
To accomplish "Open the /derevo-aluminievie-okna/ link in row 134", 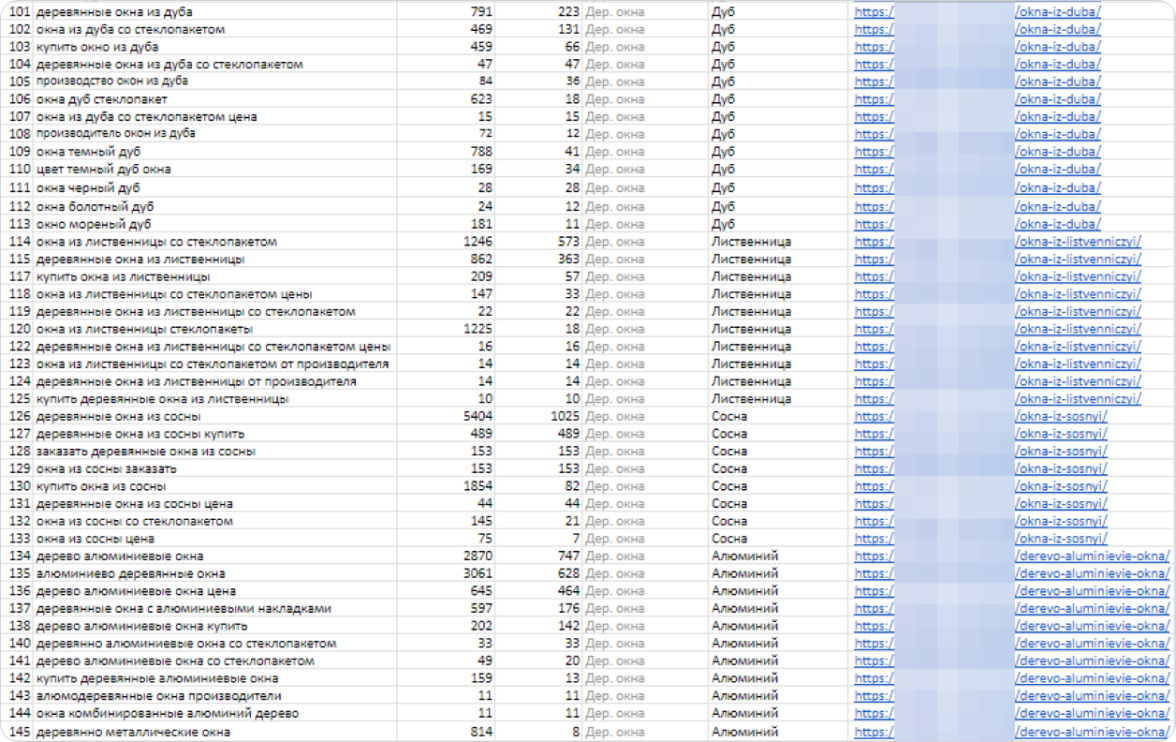I will tap(1092, 556).
